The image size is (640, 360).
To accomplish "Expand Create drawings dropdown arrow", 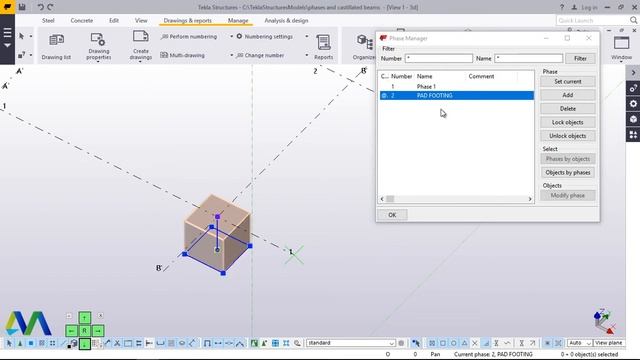I will (x=140, y=61).
